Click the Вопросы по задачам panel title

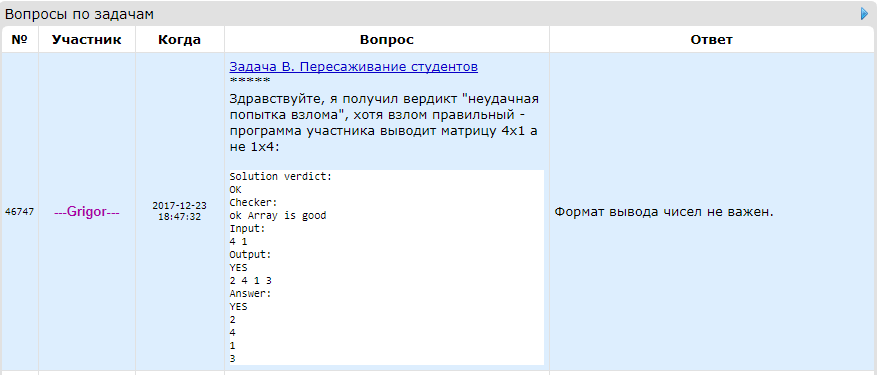[79, 15]
